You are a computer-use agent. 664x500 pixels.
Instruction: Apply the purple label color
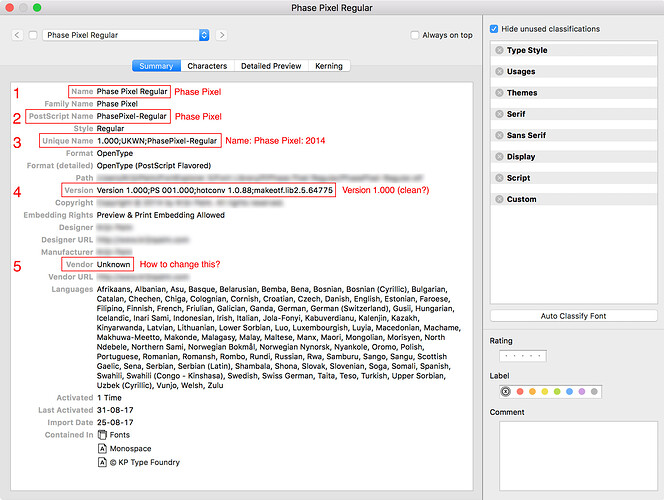pyautogui.click(x=582, y=392)
